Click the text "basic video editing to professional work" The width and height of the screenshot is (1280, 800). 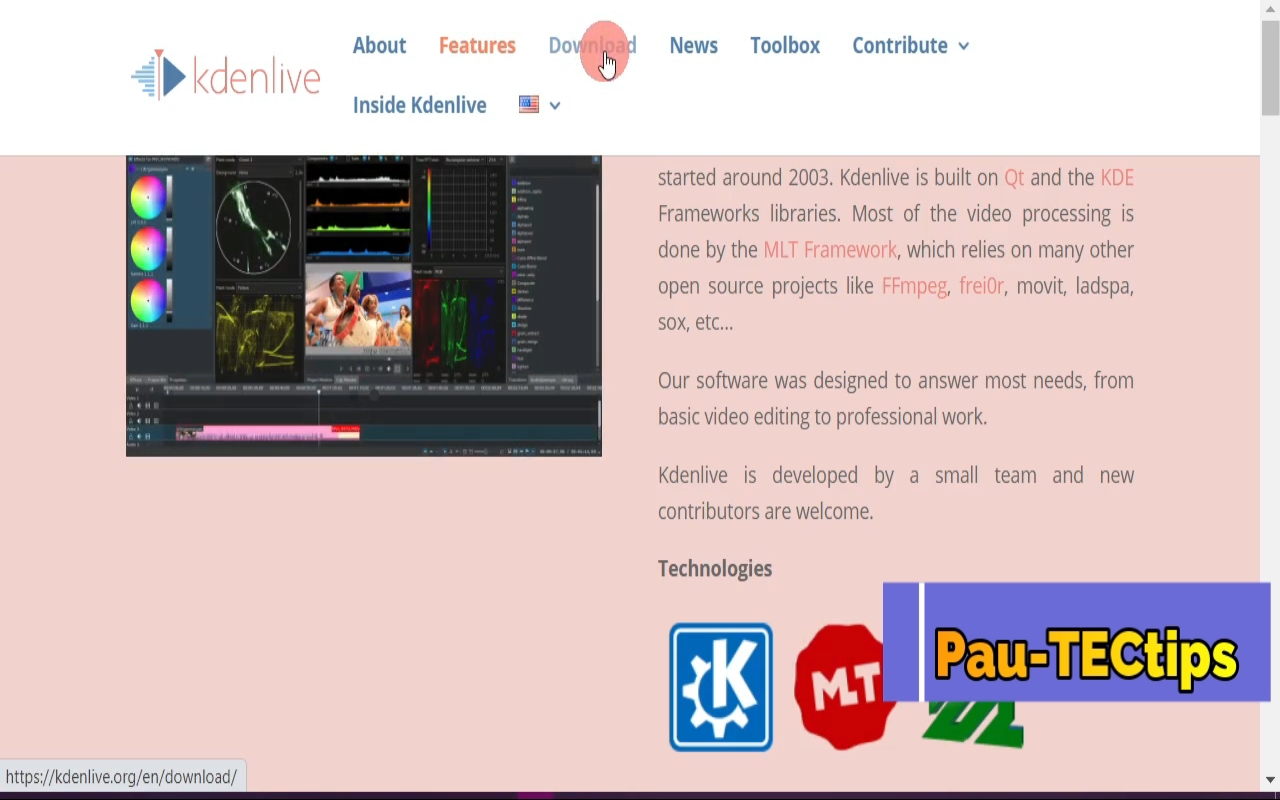click(x=821, y=416)
